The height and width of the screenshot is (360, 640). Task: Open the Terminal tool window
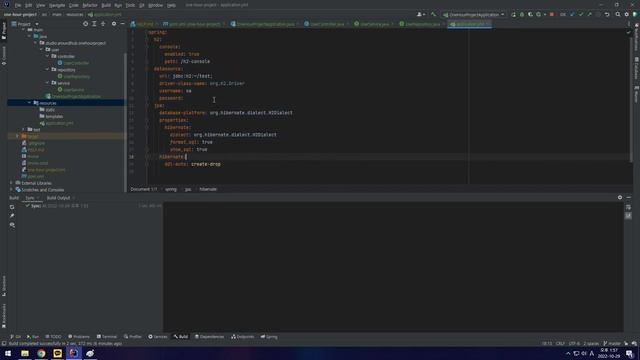pyautogui.click(x=107, y=337)
